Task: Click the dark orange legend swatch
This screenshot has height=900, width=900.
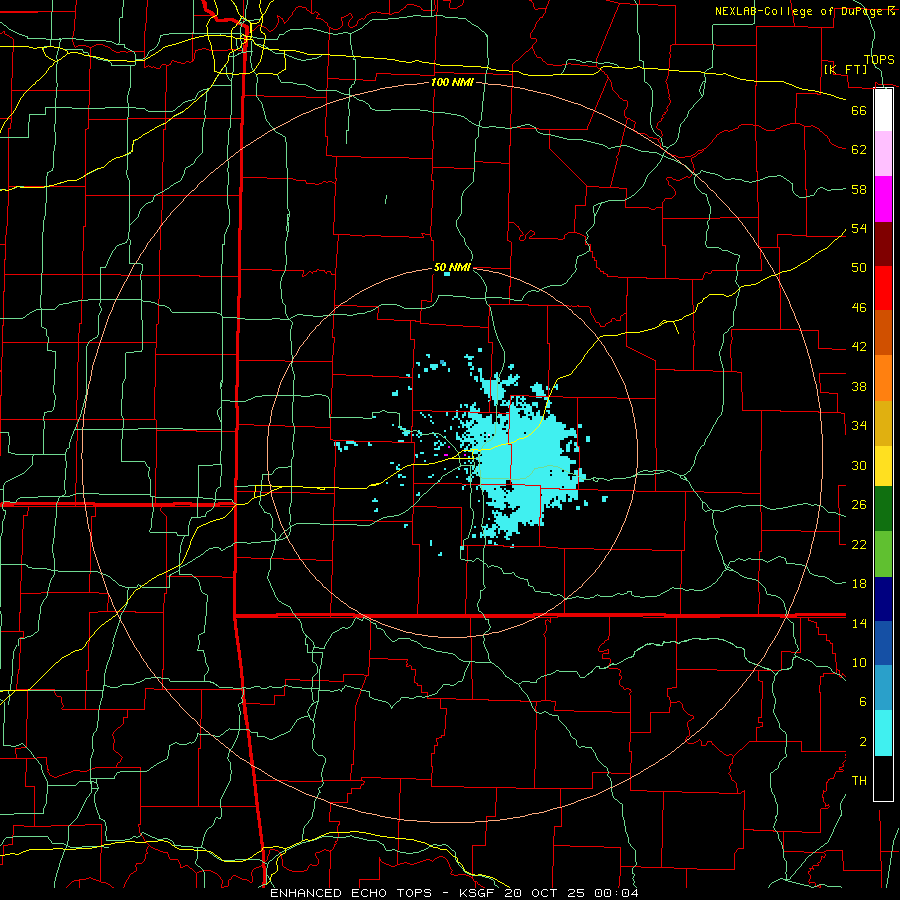Action: [x=883, y=332]
